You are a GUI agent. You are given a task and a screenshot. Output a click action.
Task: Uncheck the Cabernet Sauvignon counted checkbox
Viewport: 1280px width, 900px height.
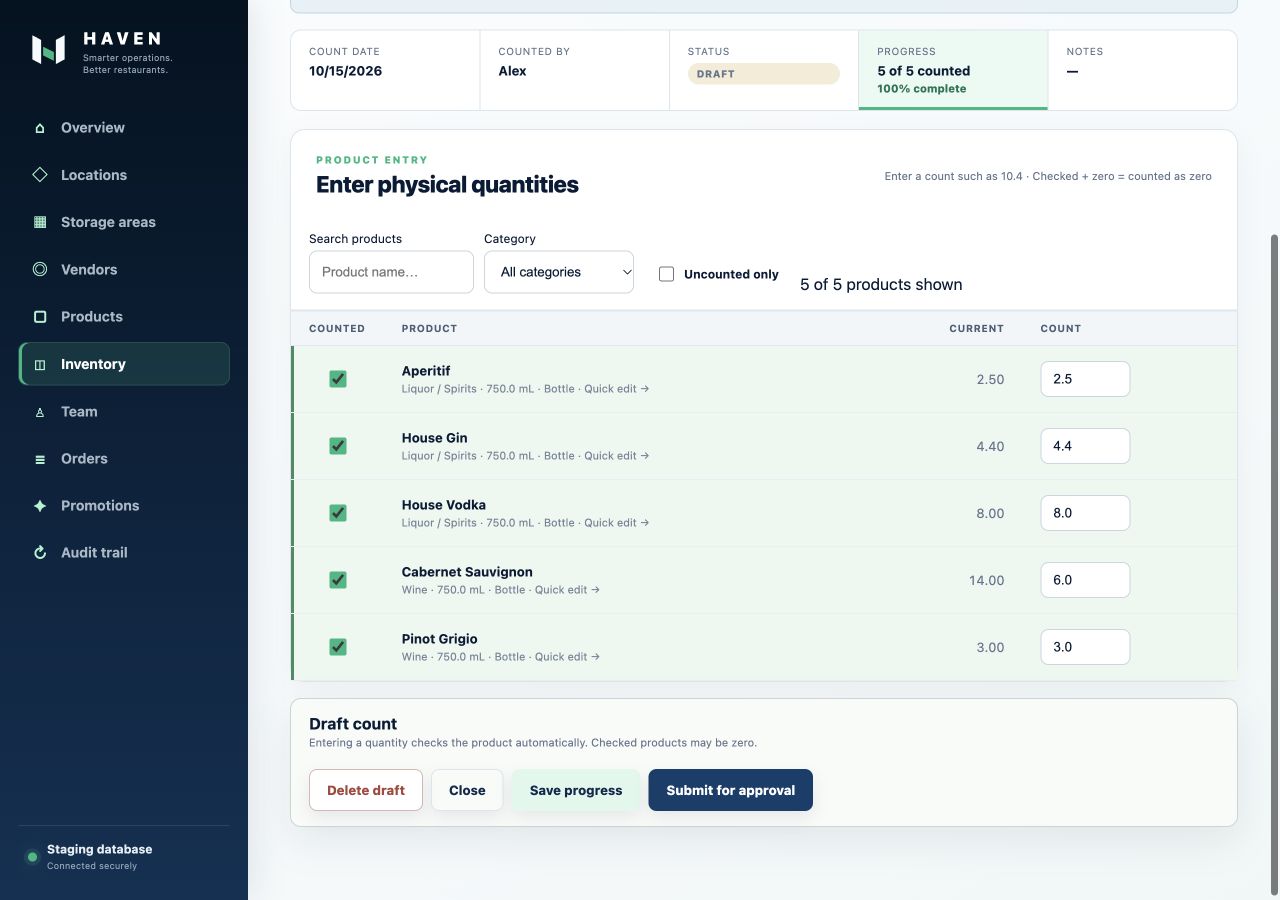(338, 580)
